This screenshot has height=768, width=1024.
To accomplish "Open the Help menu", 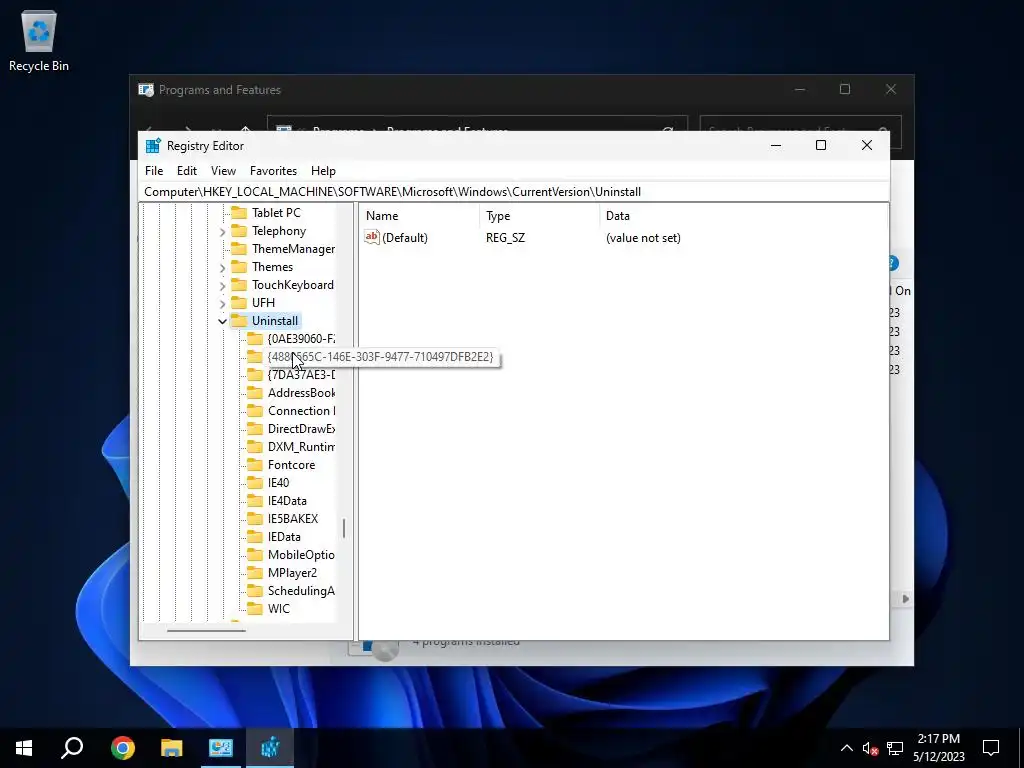I will pyautogui.click(x=323, y=170).
